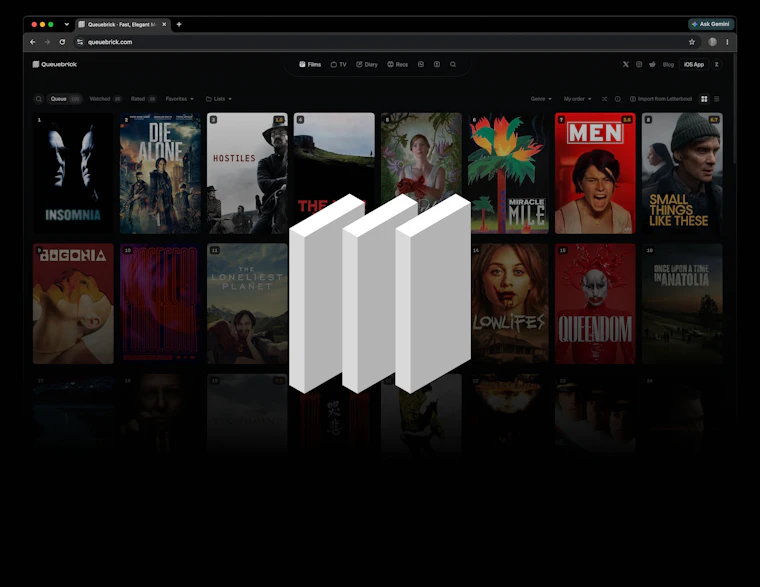The image size is (760, 587).
Task: Click the iOS App button
Action: coord(694,64)
